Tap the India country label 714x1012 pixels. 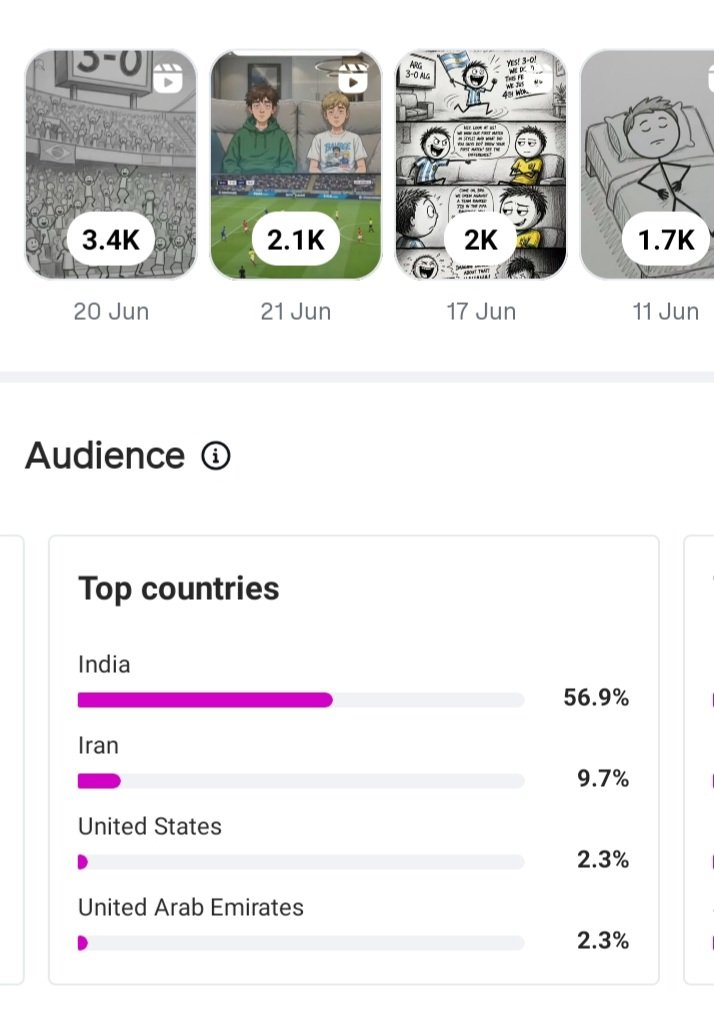coord(104,664)
